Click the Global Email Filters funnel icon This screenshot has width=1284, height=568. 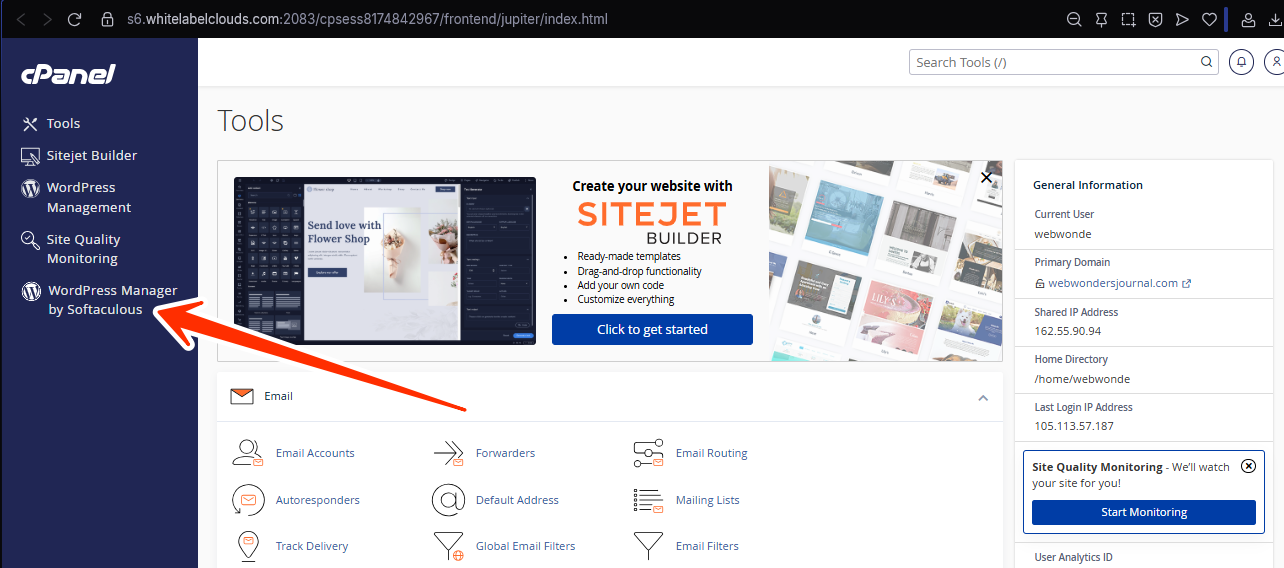pos(449,547)
